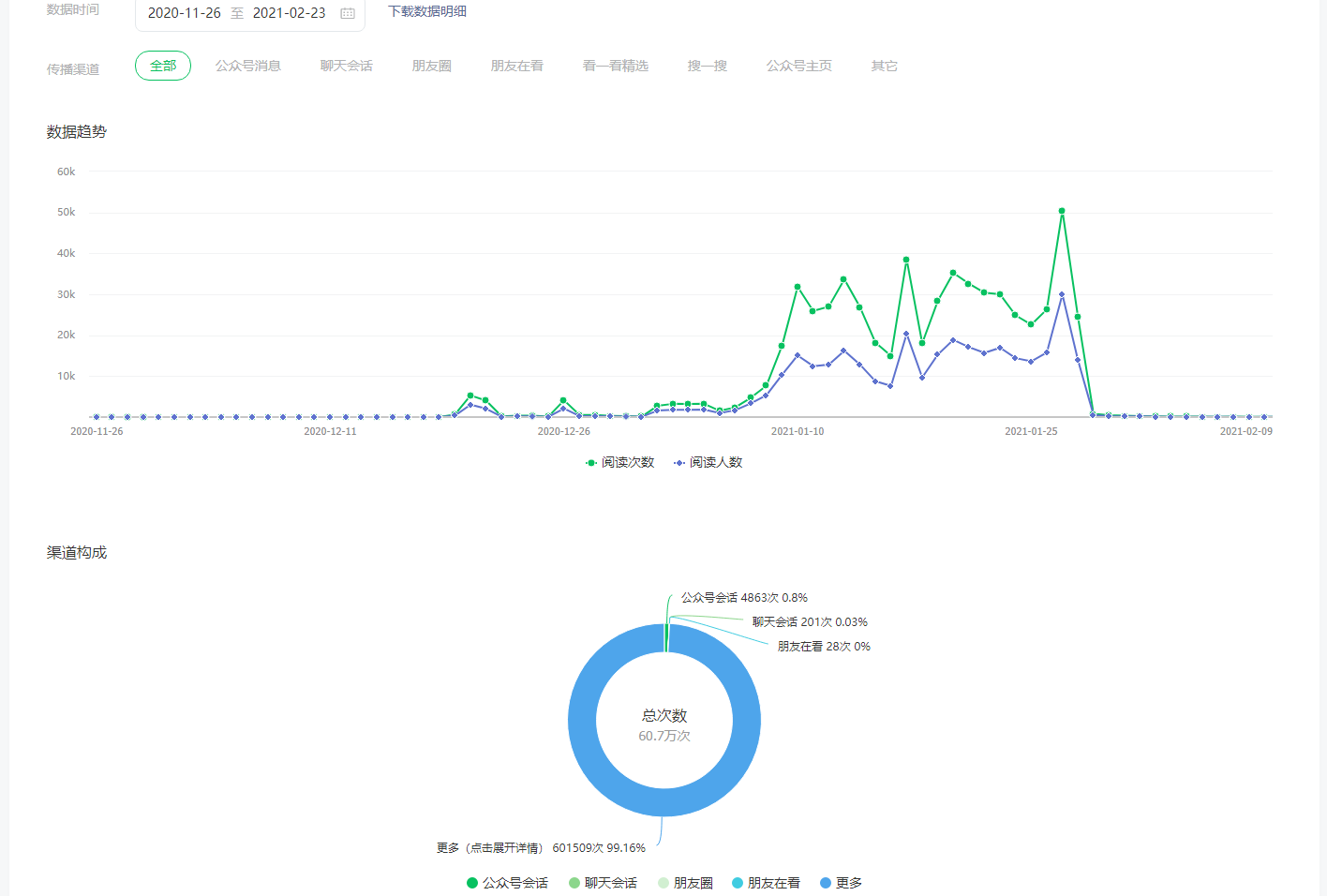The height and width of the screenshot is (896, 1327).
Task: Click x-axis label 2021-01-25
Action: (x=1031, y=431)
